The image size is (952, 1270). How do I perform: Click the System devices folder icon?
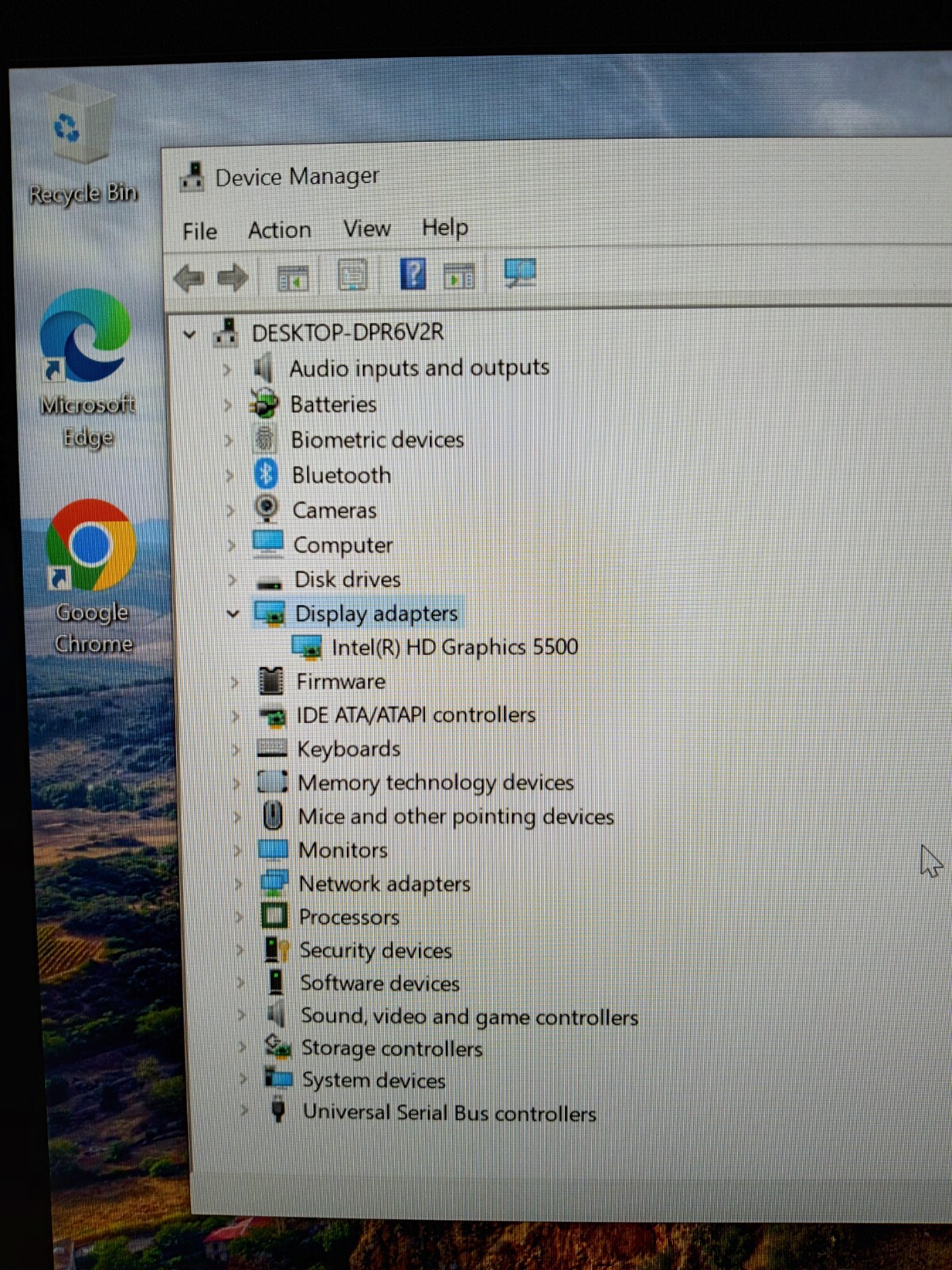point(278,1078)
